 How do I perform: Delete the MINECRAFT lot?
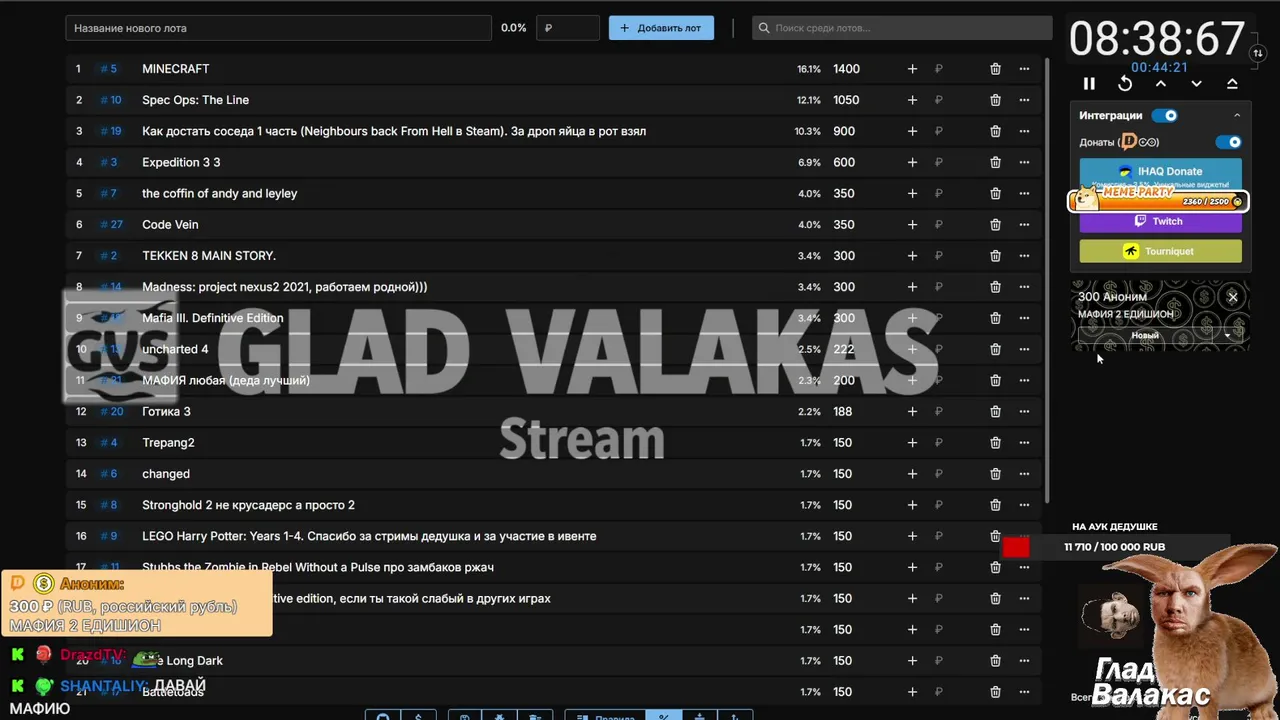[x=995, y=69]
